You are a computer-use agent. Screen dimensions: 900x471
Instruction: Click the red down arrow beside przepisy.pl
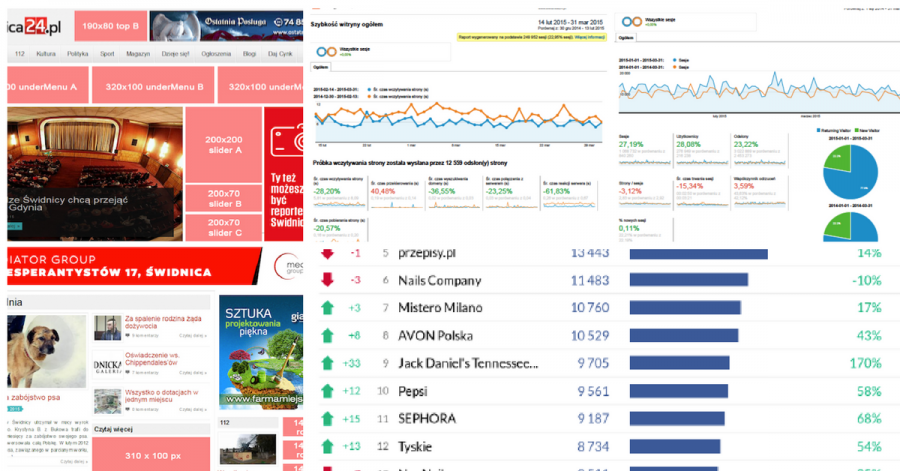[x=328, y=254]
